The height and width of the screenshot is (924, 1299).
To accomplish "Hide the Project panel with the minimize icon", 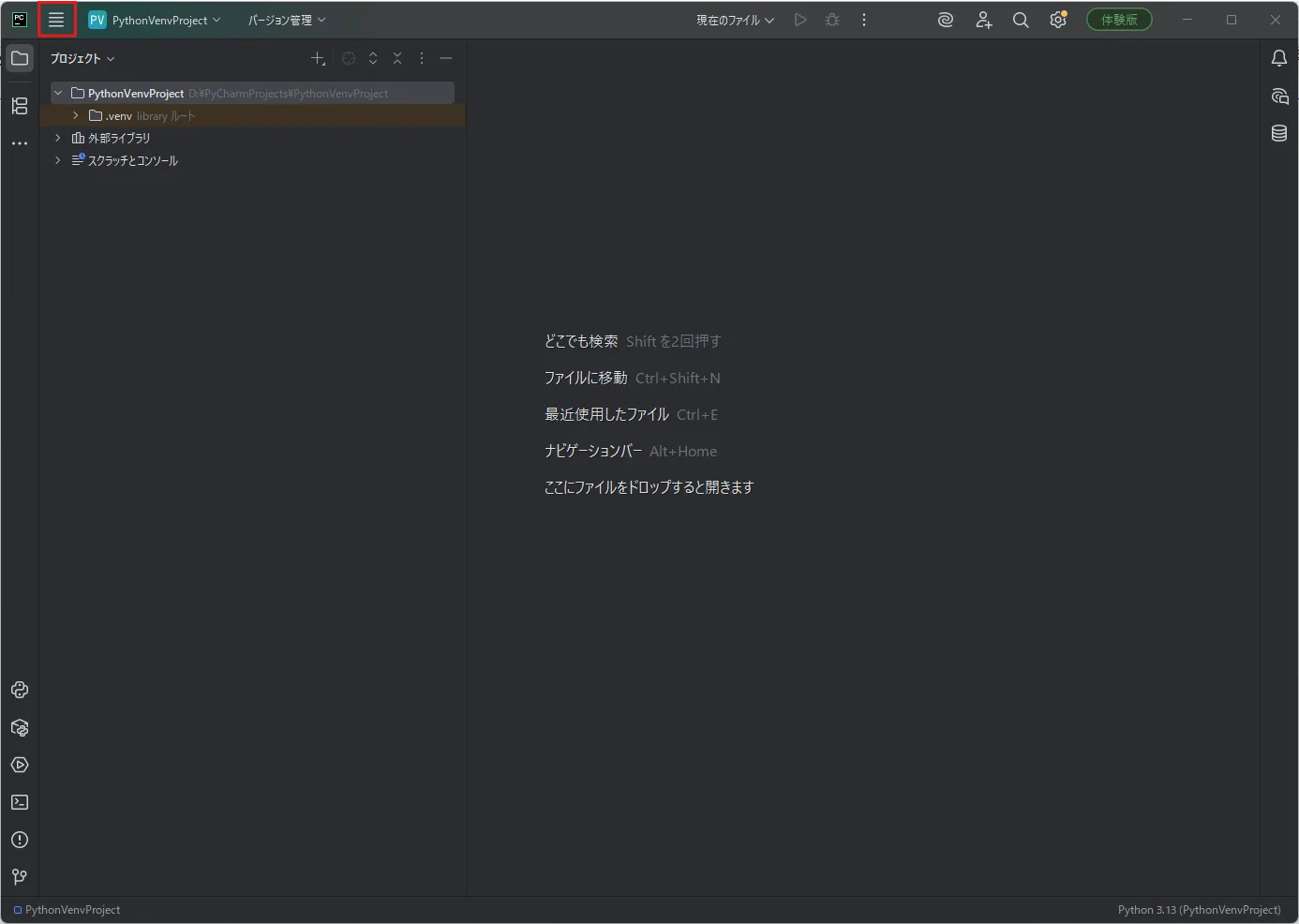I will click(446, 58).
